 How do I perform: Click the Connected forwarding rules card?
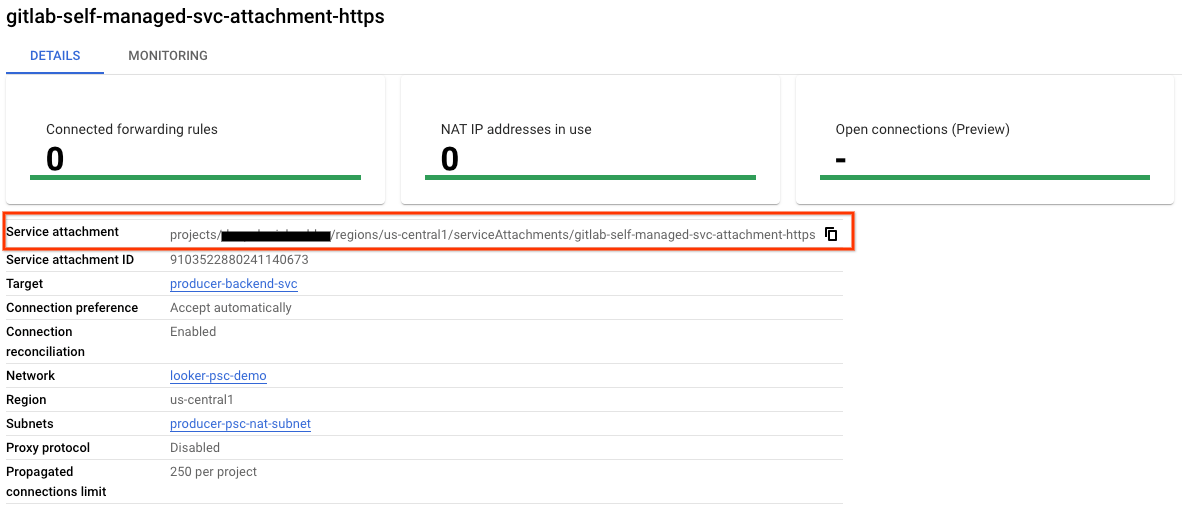(x=195, y=140)
